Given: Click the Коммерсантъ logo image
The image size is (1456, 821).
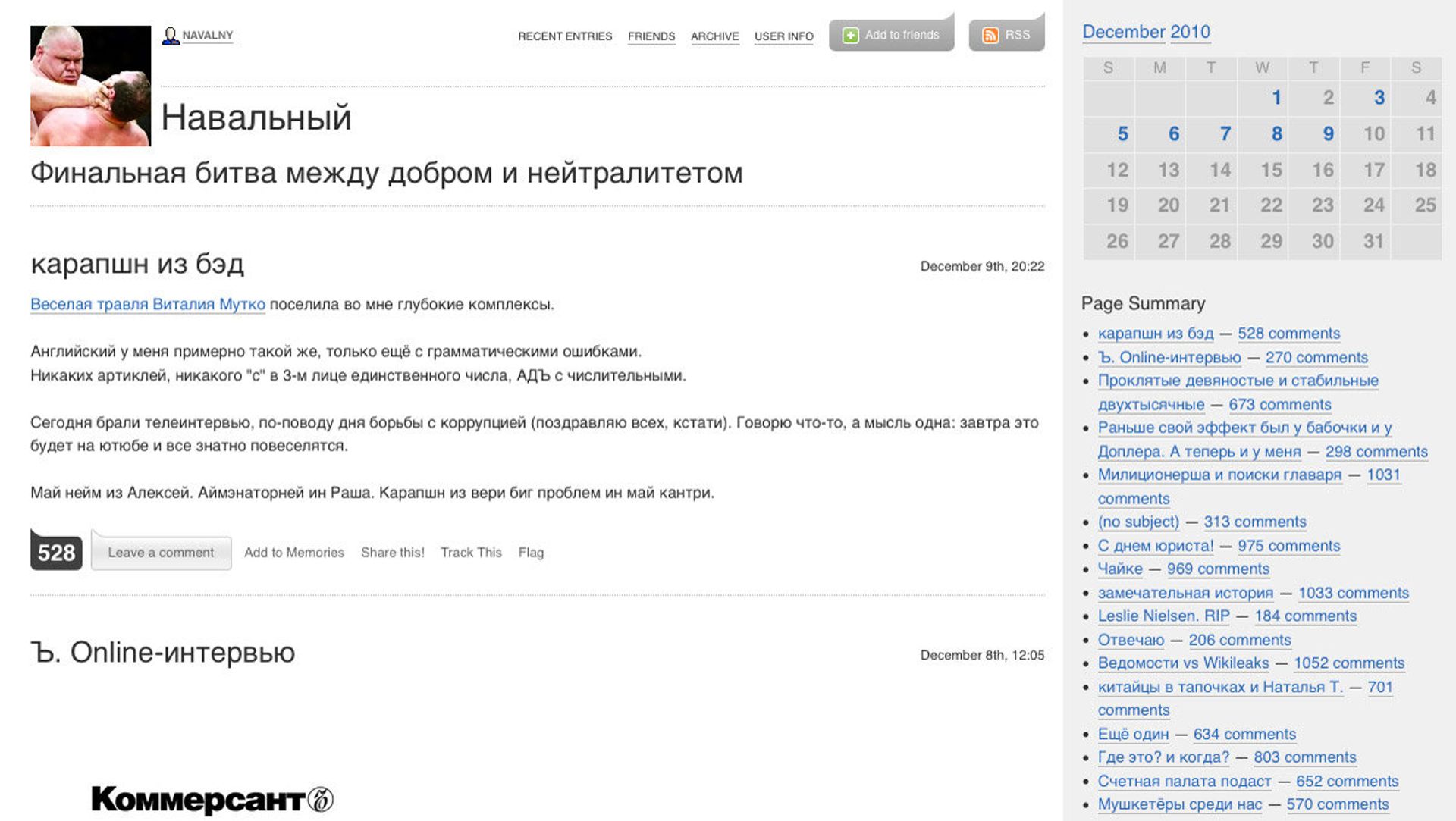Looking at the screenshot, I should coord(212,800).
